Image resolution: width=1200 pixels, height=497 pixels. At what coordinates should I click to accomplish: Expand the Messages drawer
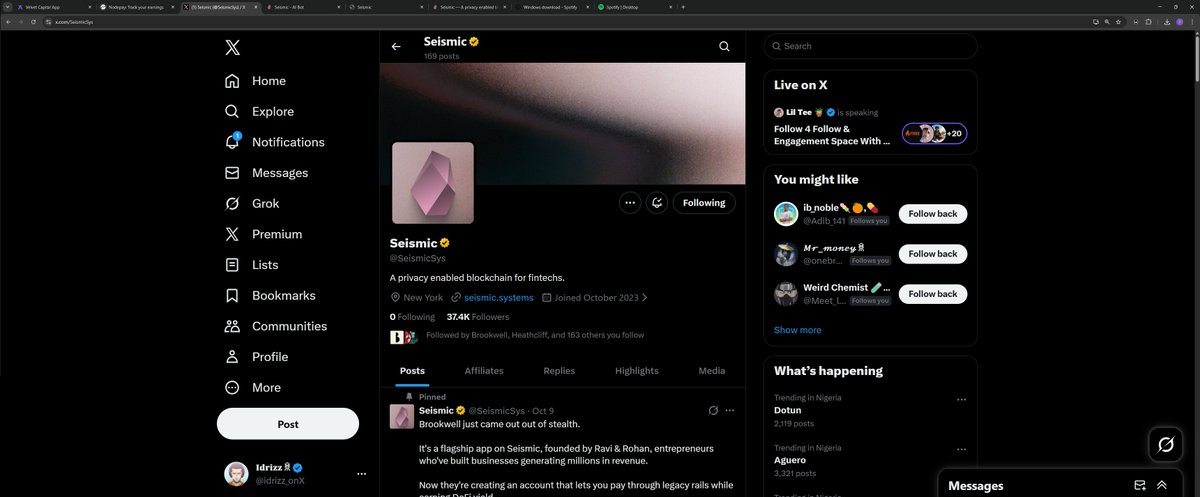(x=1162, y=485)
